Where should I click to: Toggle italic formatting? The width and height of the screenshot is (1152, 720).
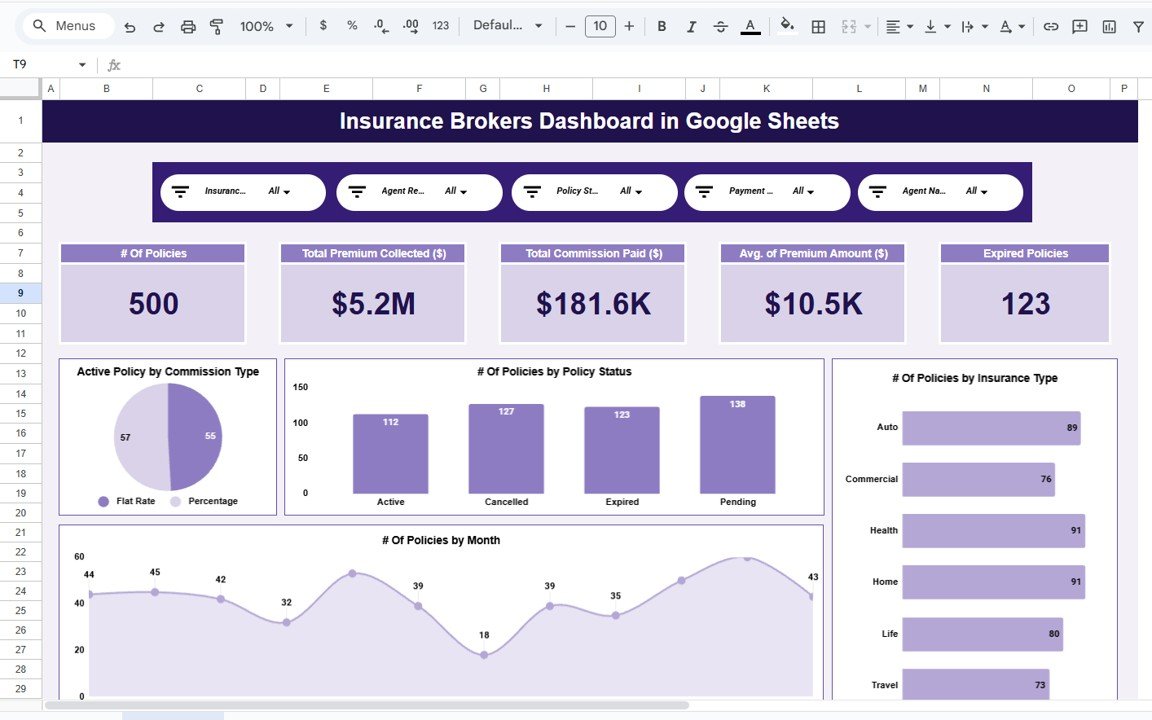click(691, 26)
